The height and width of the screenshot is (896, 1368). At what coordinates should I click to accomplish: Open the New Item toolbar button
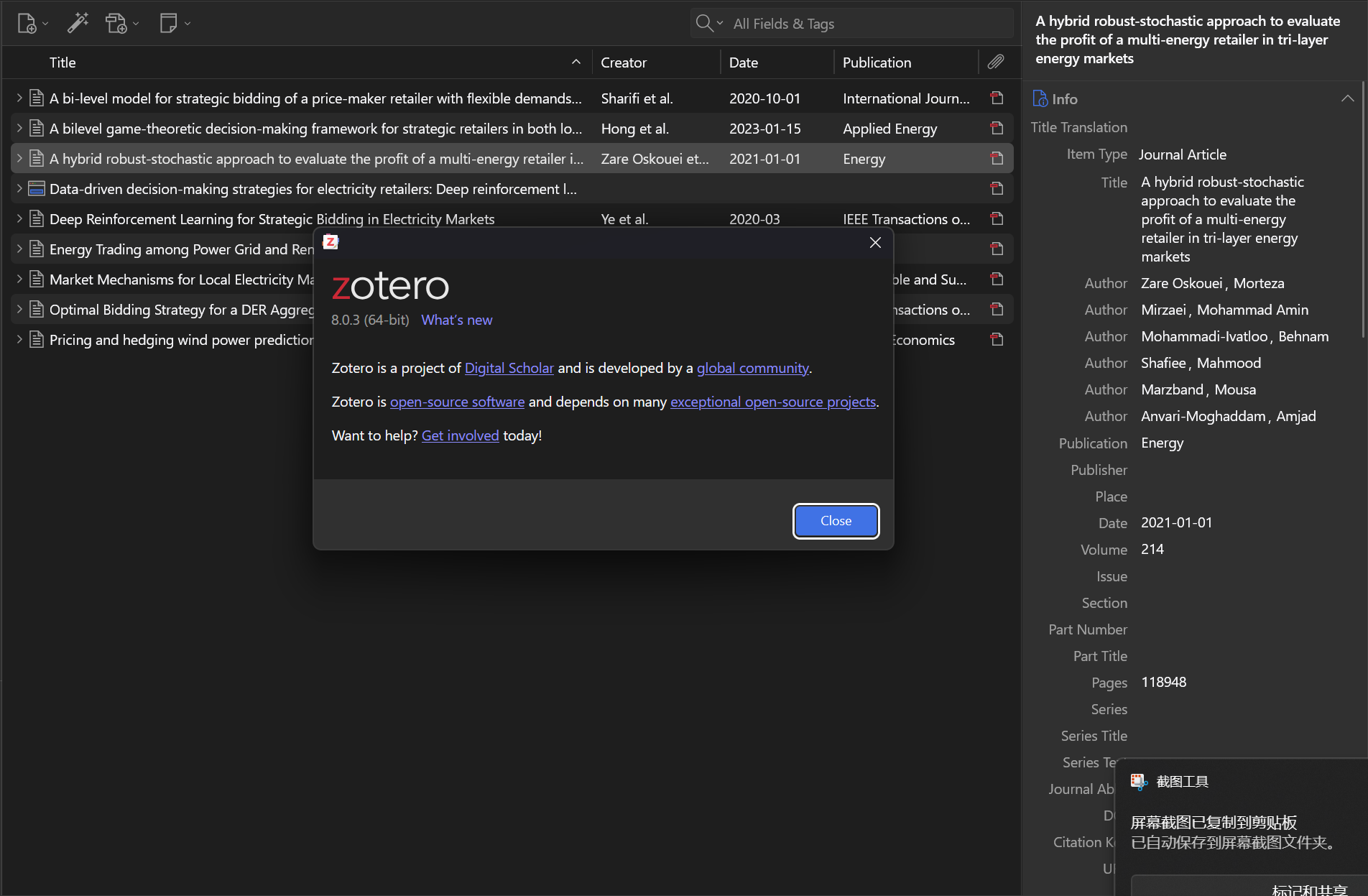(x=32, y=24)
